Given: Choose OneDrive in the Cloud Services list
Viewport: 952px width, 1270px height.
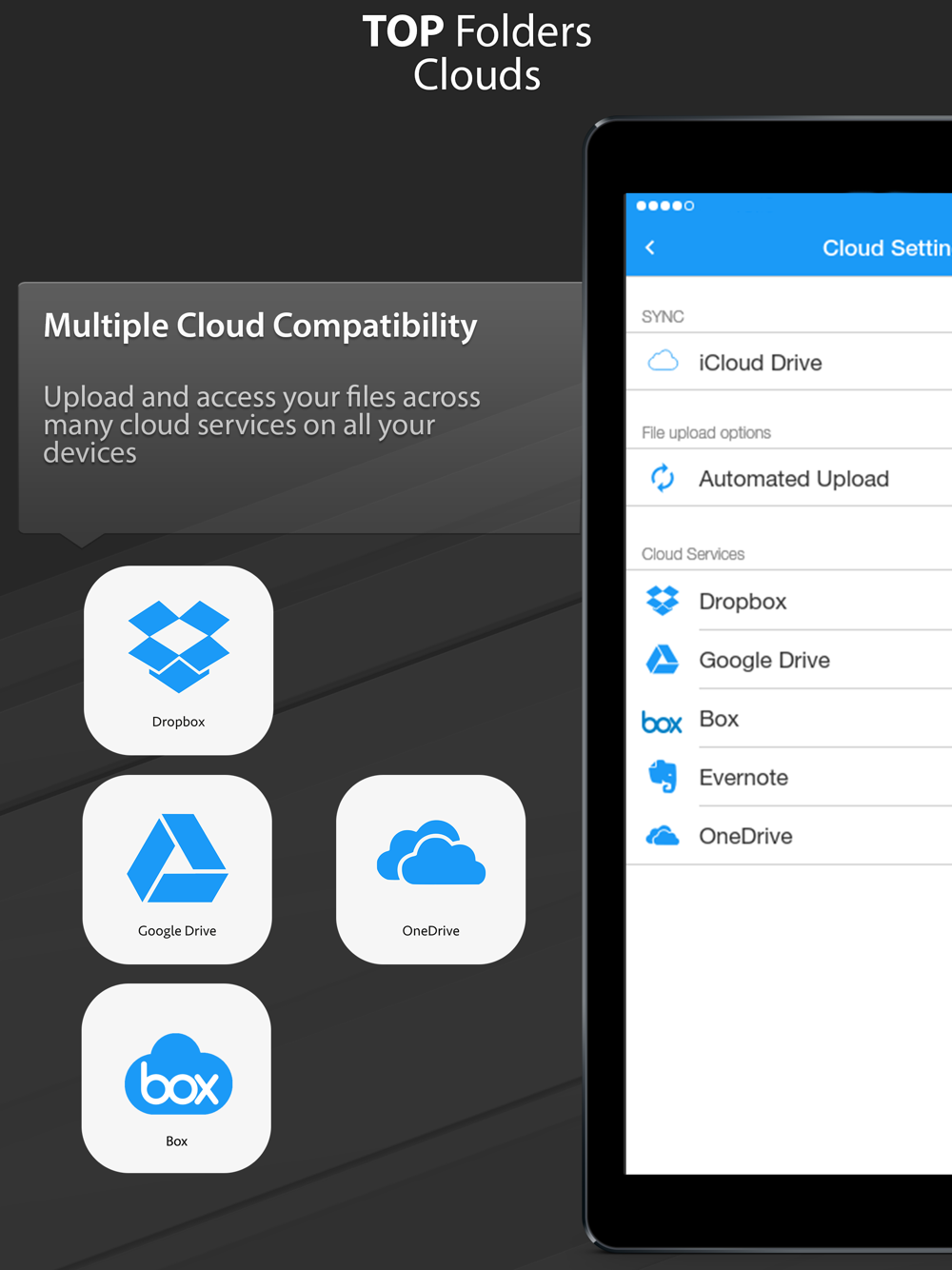Looking at the screenshot, I should coord(789,836).
